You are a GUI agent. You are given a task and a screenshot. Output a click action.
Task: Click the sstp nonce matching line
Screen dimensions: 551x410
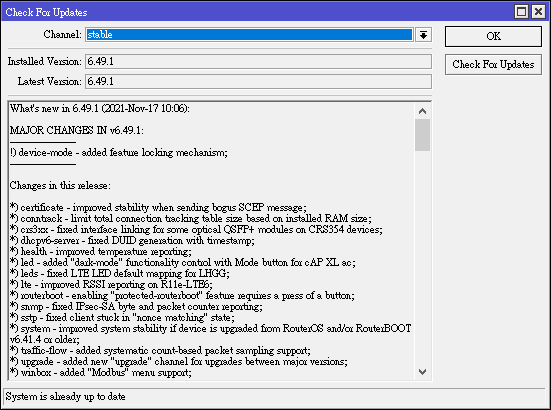coord(122,317)
